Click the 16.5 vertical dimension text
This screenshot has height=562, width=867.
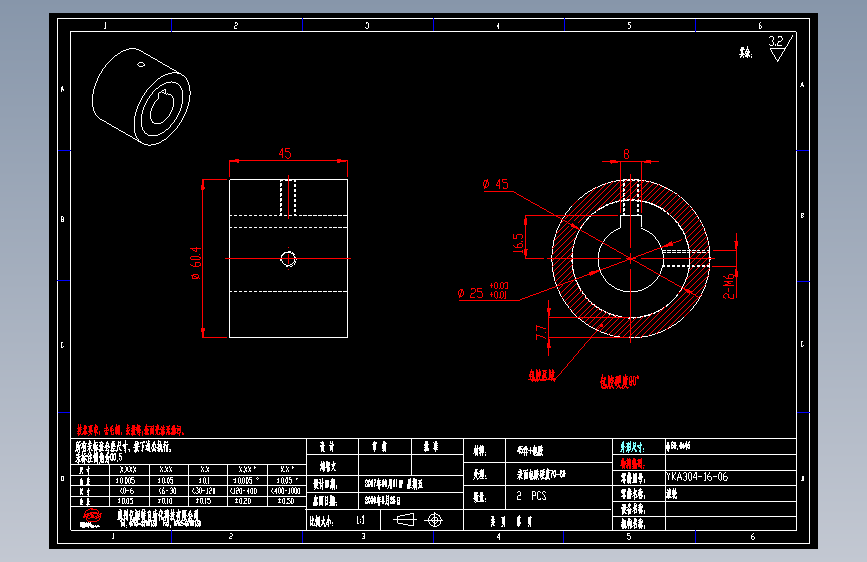(518, 243)
